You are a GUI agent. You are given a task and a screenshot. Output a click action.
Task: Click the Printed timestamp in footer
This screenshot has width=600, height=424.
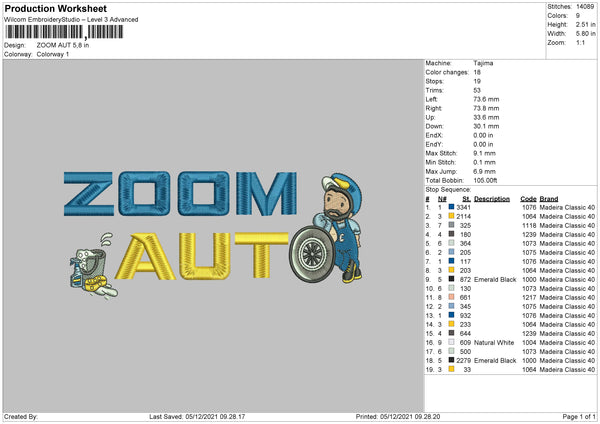pos(398,417)
